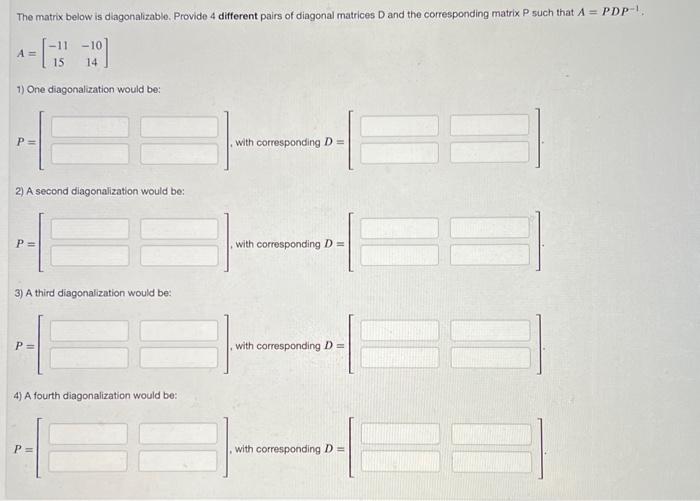Focus bottom-right P entry of second diagonalization
Image resolution: width=700 pixels, height=501 pixels.
click(x=179, y=256)
